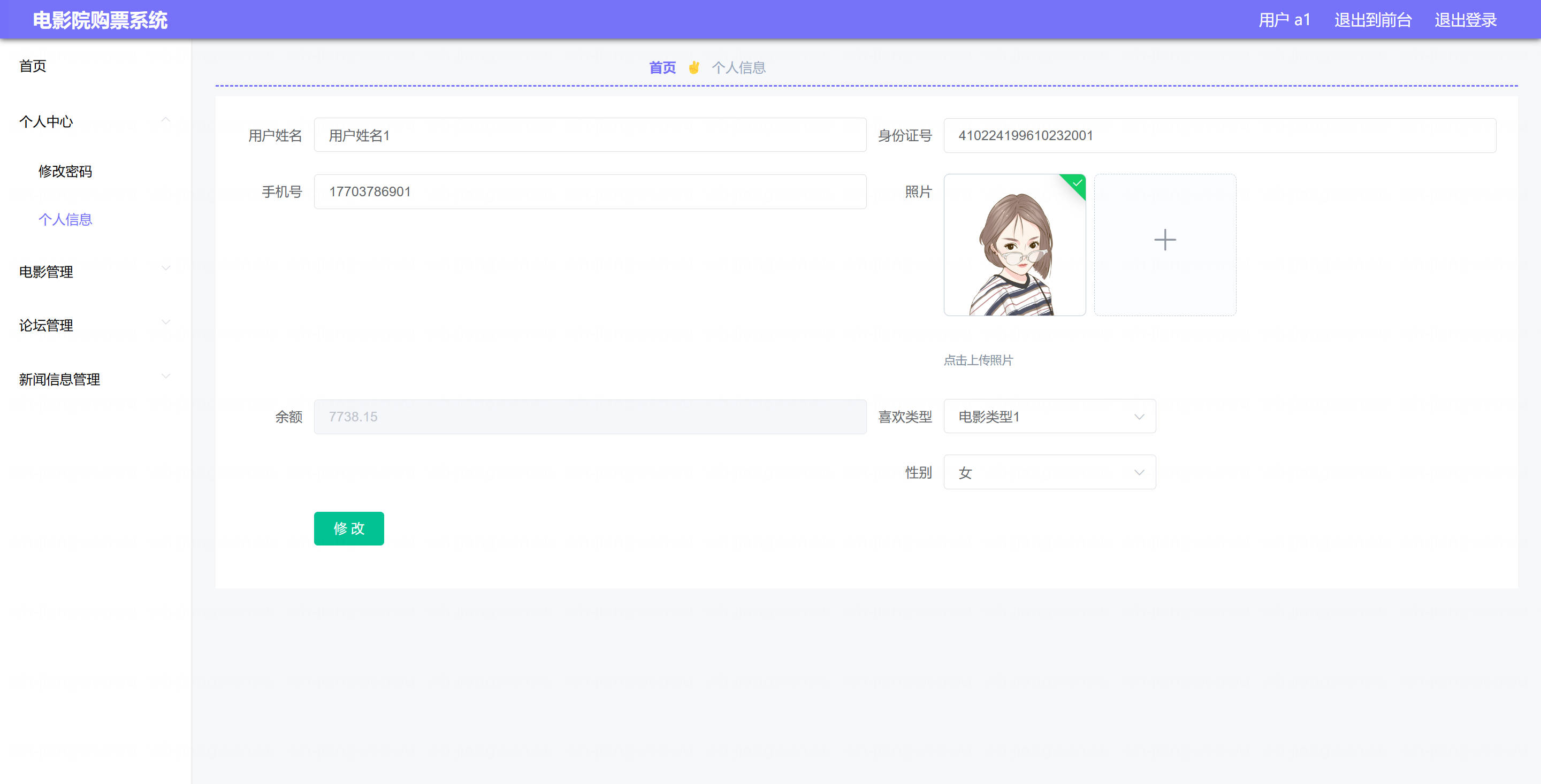1541x784 pixels.
Task: Click 退出到前台 in header
Action: pos(1372,20)
